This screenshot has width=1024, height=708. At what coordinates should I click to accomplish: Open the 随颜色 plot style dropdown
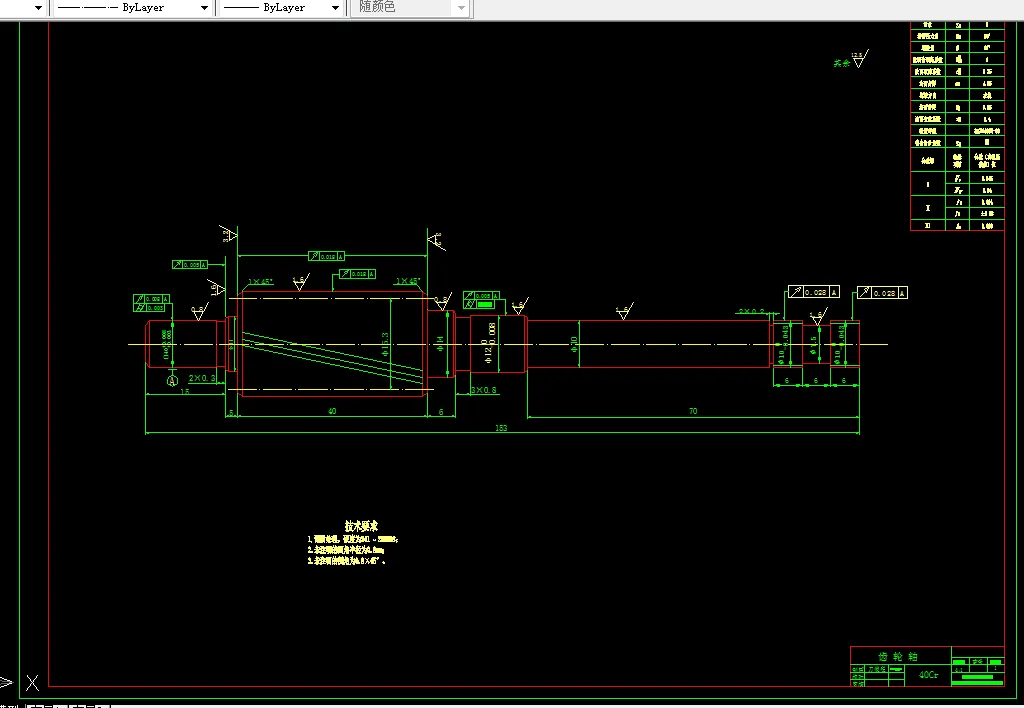[x=411, y=8]
